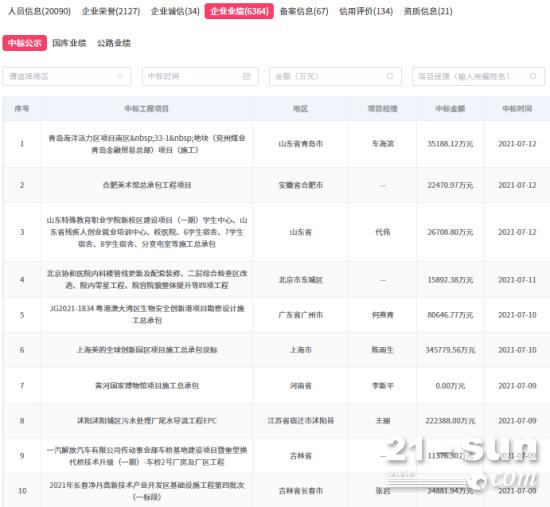The height and width of the screenshot is (507, 550).
Task: Switch to the 企业荣誉(2127) tab
Action: click(x=111, y=11)
